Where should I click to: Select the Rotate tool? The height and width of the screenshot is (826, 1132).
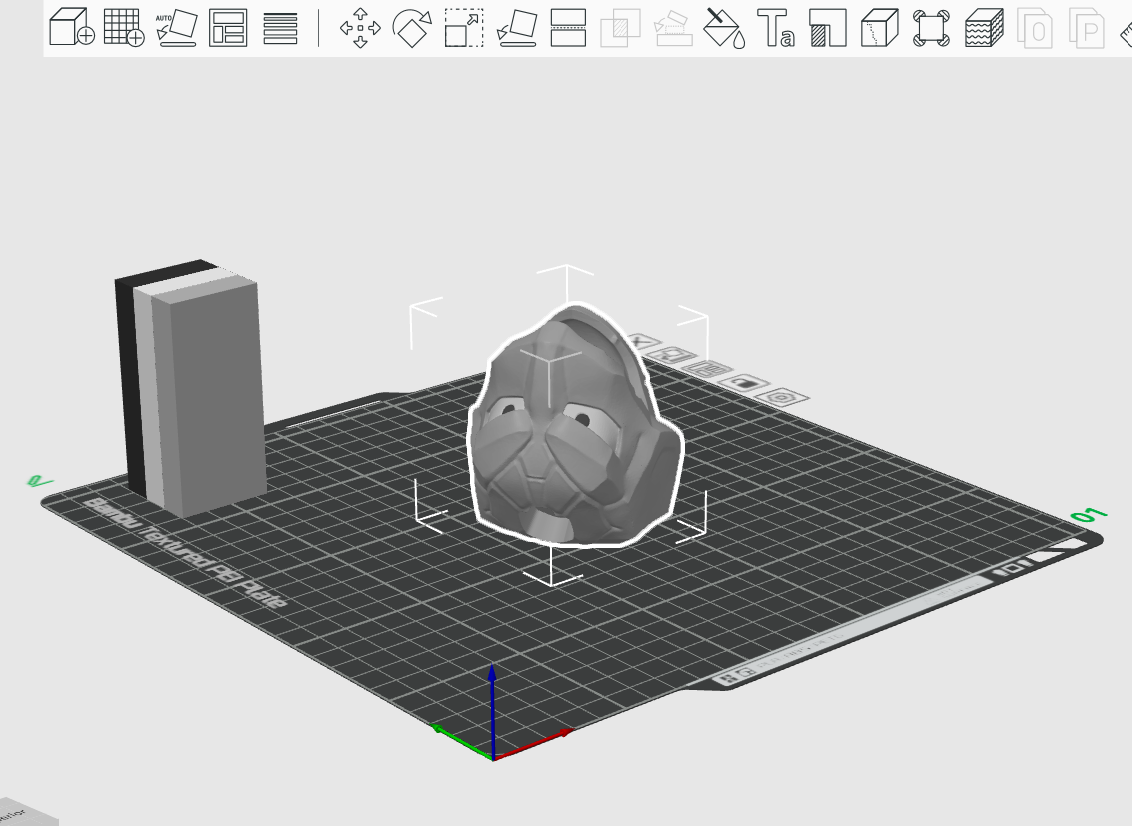coord(412,27)
